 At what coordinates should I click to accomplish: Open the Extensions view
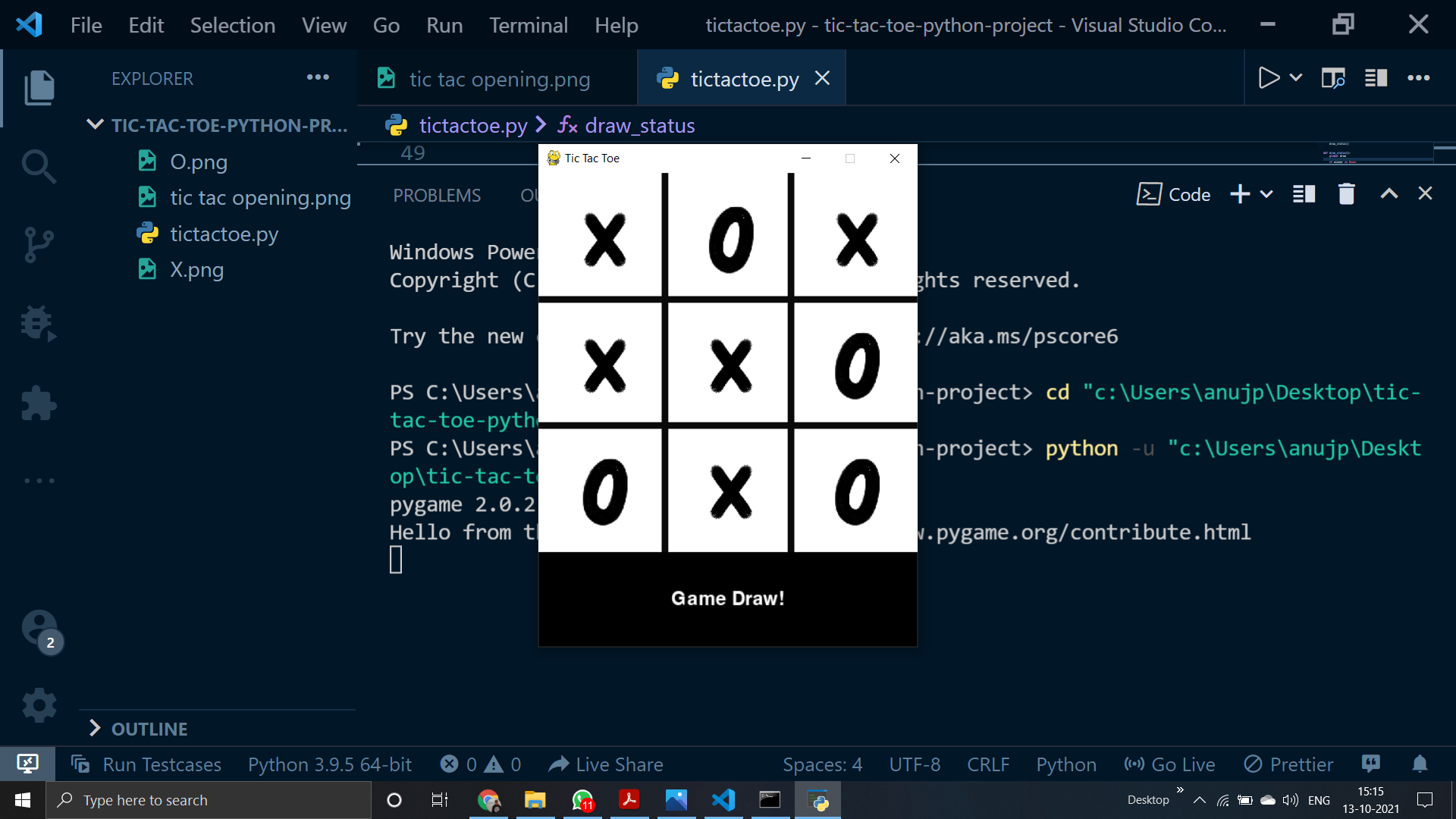pyautogui.click(x=39, y=403)
